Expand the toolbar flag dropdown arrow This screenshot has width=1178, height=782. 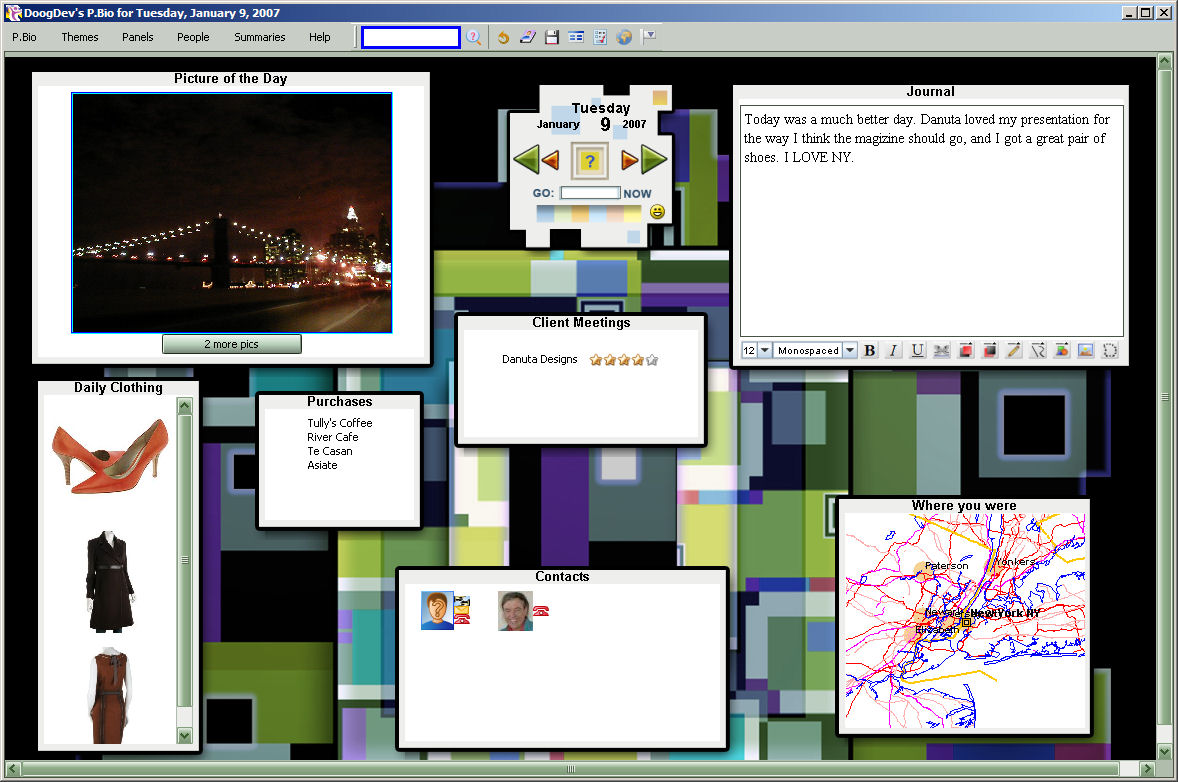tap(649, 36)
